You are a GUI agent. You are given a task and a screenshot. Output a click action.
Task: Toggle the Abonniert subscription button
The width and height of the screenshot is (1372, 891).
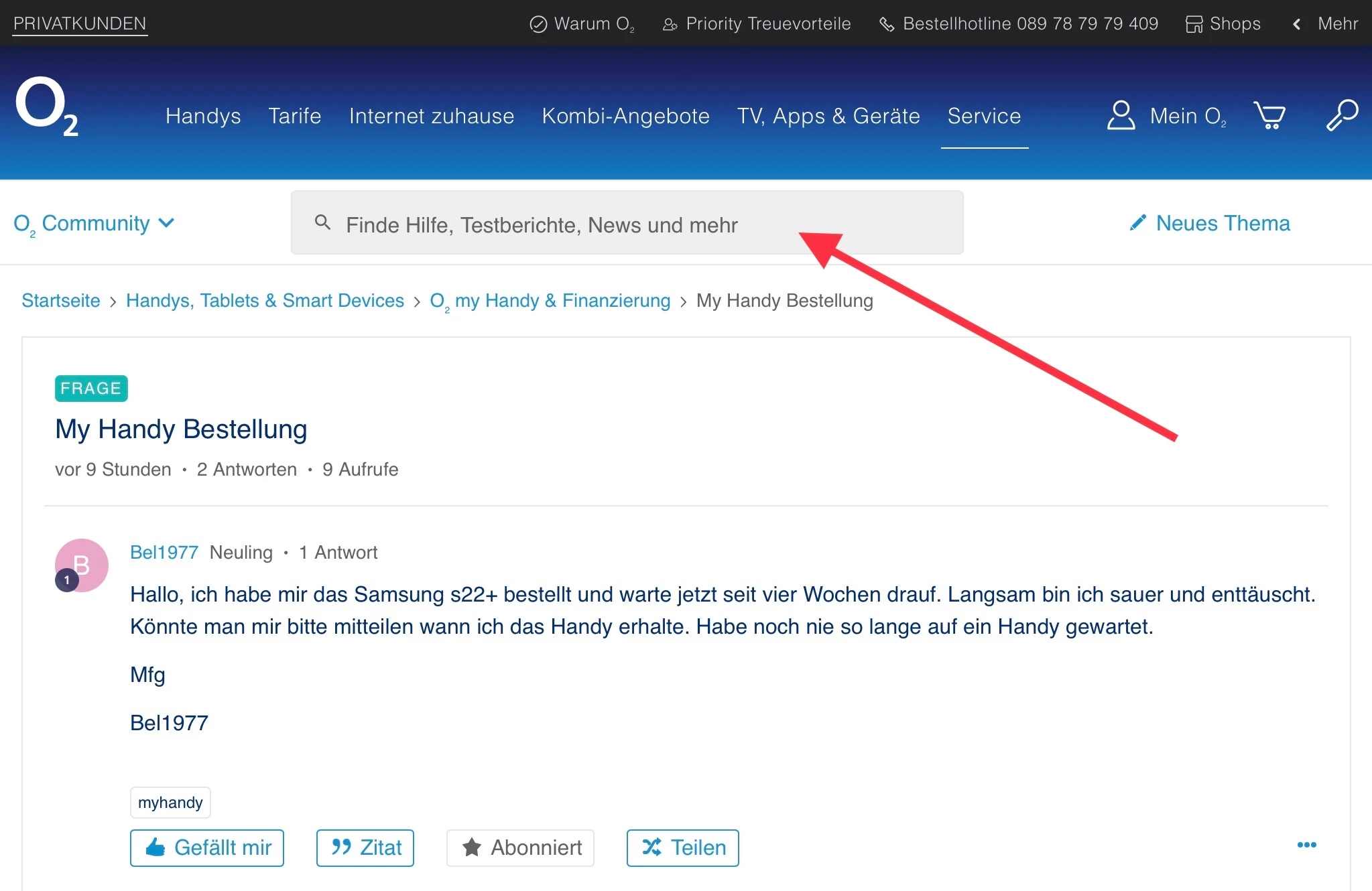pyautogui.click(x=520, y=848)
